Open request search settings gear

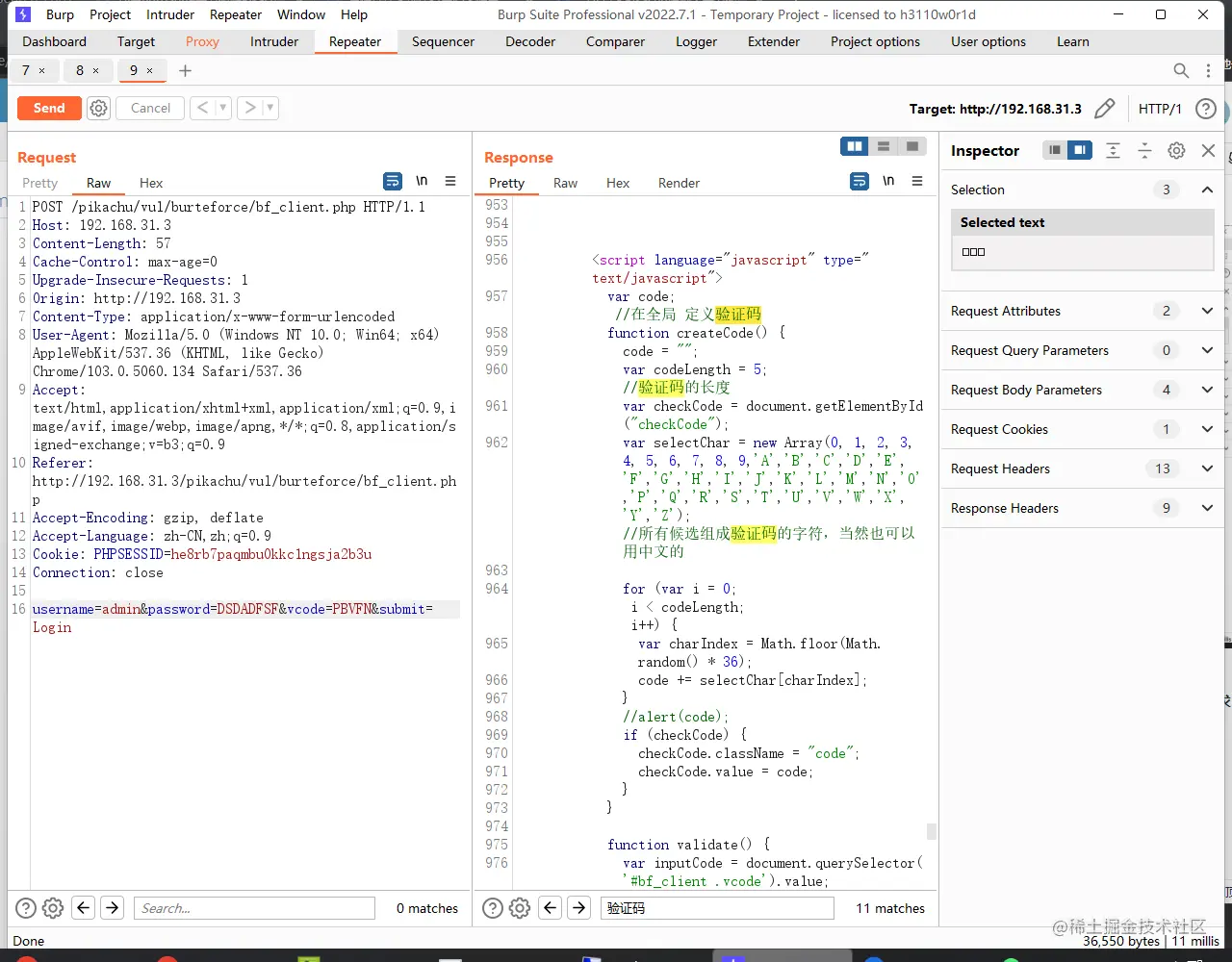pos(53,907)
